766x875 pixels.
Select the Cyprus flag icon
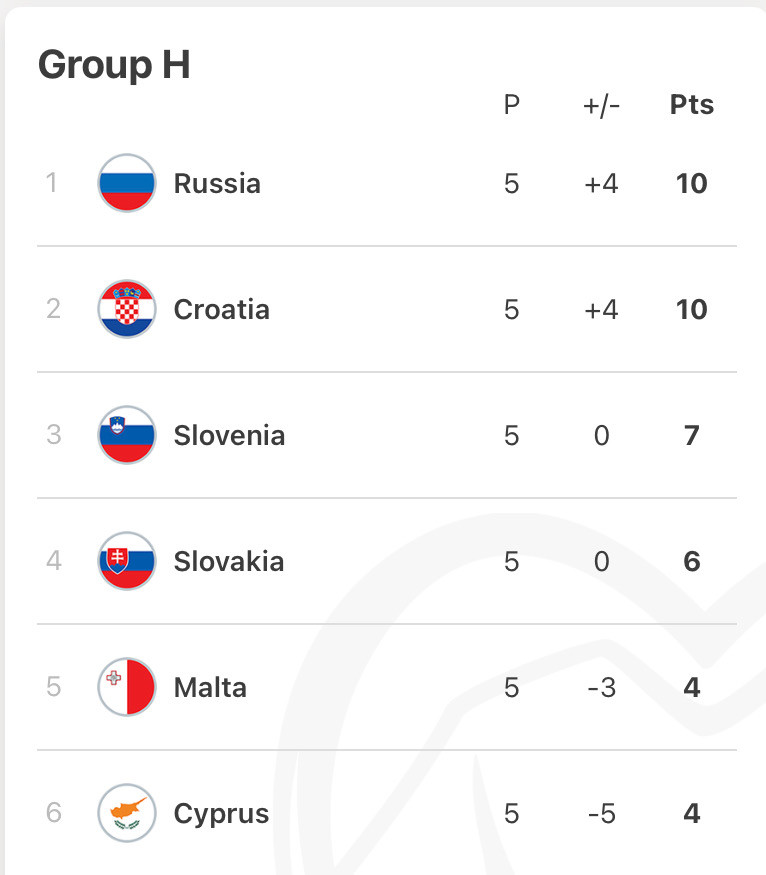127,813
